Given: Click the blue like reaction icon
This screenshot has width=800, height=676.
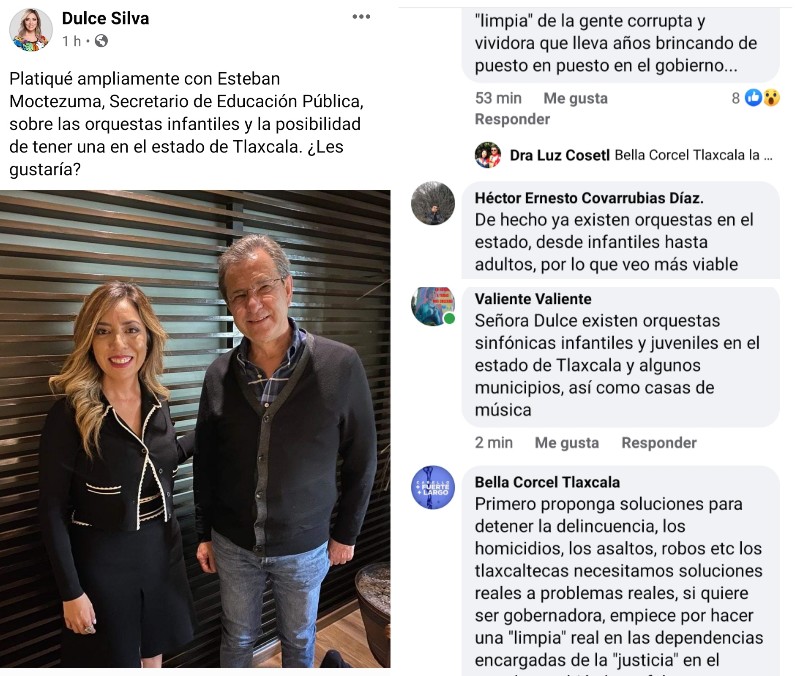Looking at the screenshot, I should click(x=753, y=97).
